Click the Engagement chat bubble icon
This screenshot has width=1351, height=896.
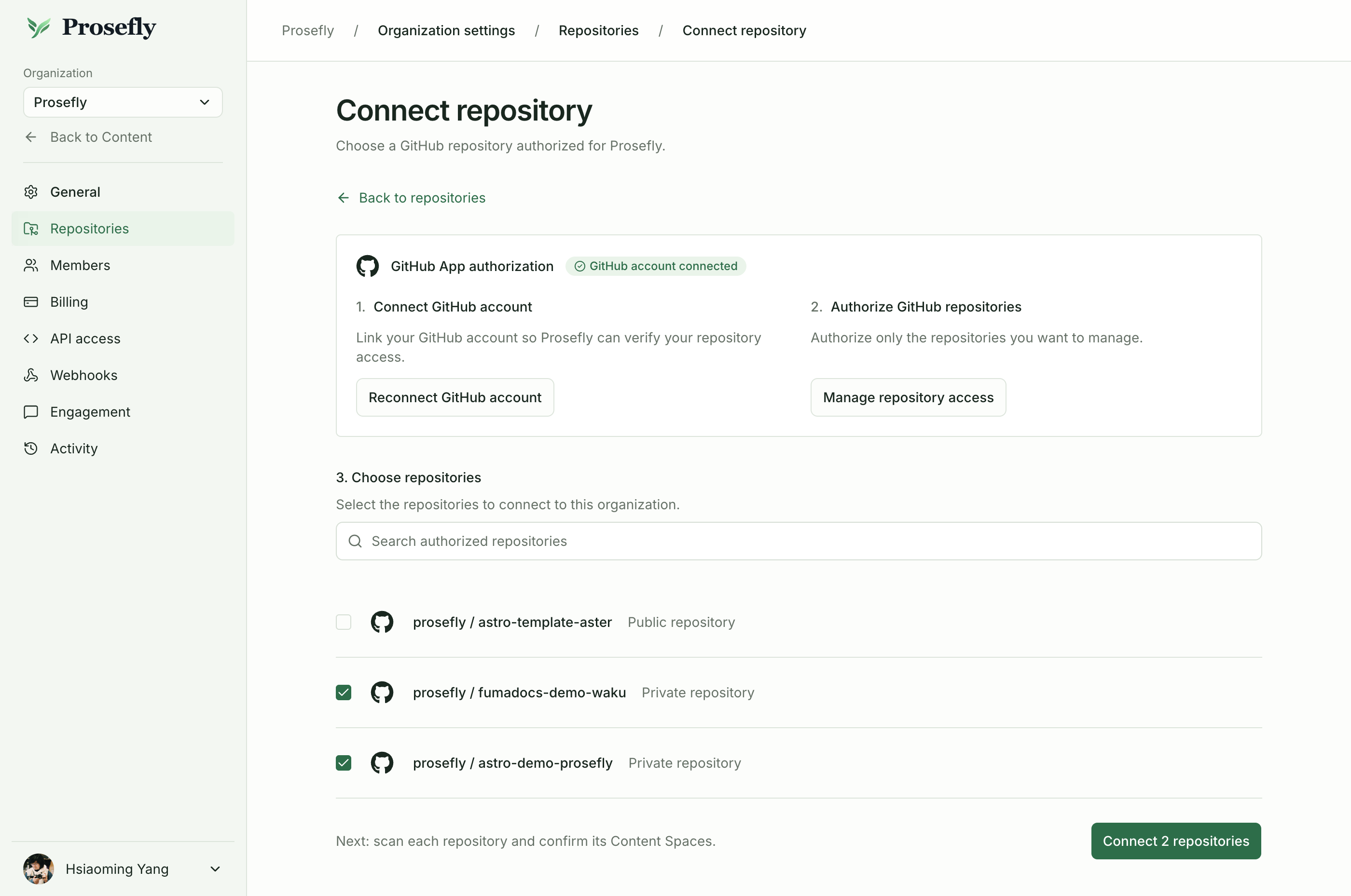(31, 411)
